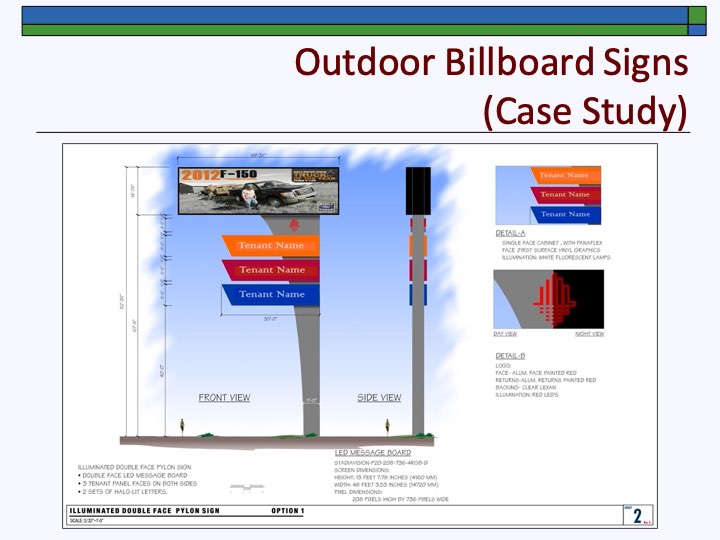Click the 2012 F-150 LED billboard image
The image size is (720, 540).
[x=258, y=190]
